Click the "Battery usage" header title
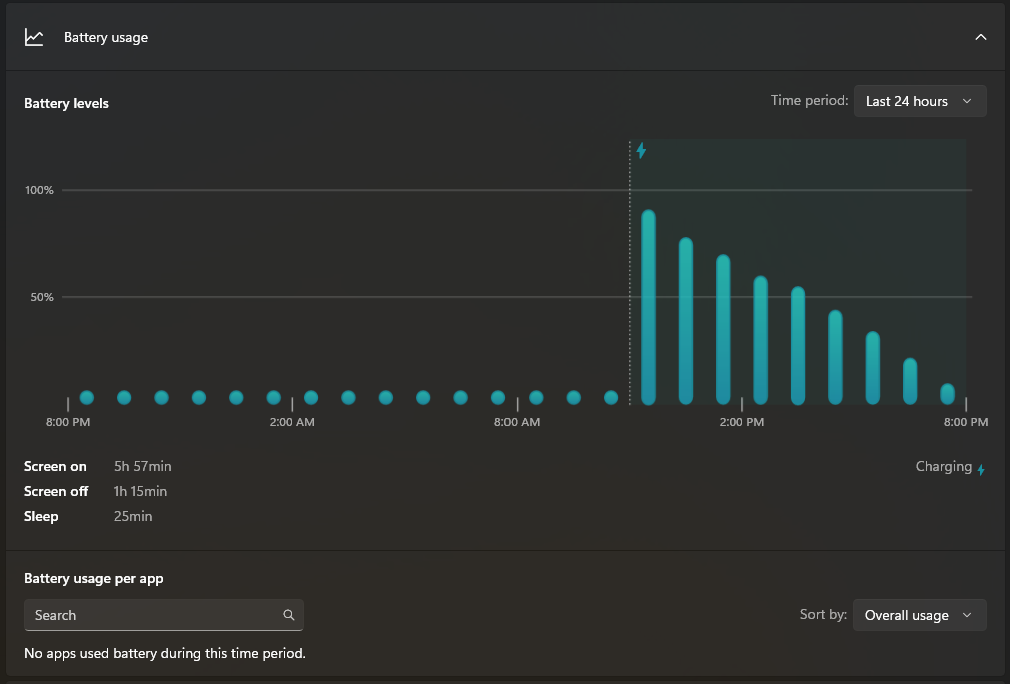Image resolution: width=1010 pixels, height=684 pixels. point(106,37)
